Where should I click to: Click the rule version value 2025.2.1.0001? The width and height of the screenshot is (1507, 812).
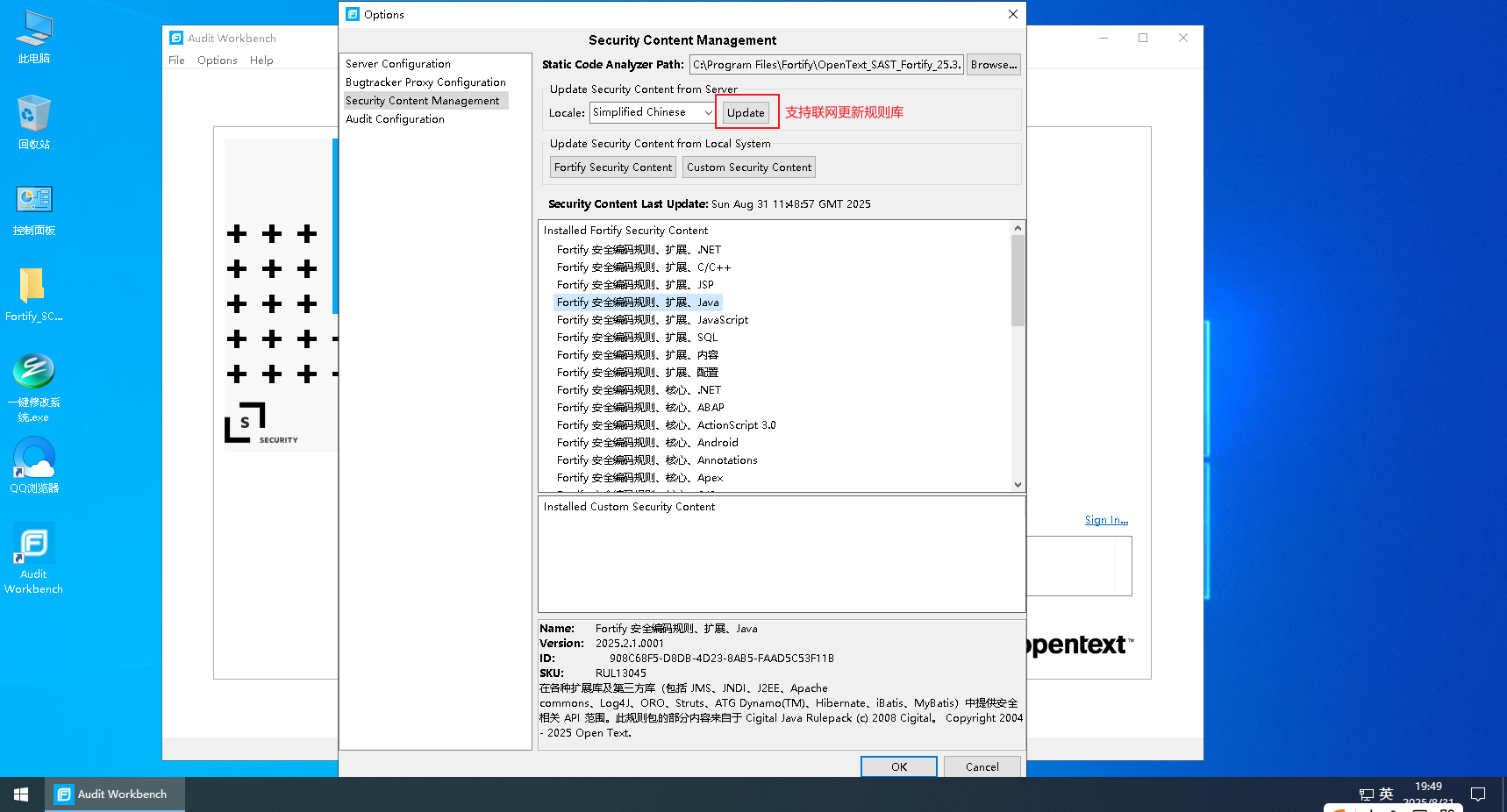point(630,644)
